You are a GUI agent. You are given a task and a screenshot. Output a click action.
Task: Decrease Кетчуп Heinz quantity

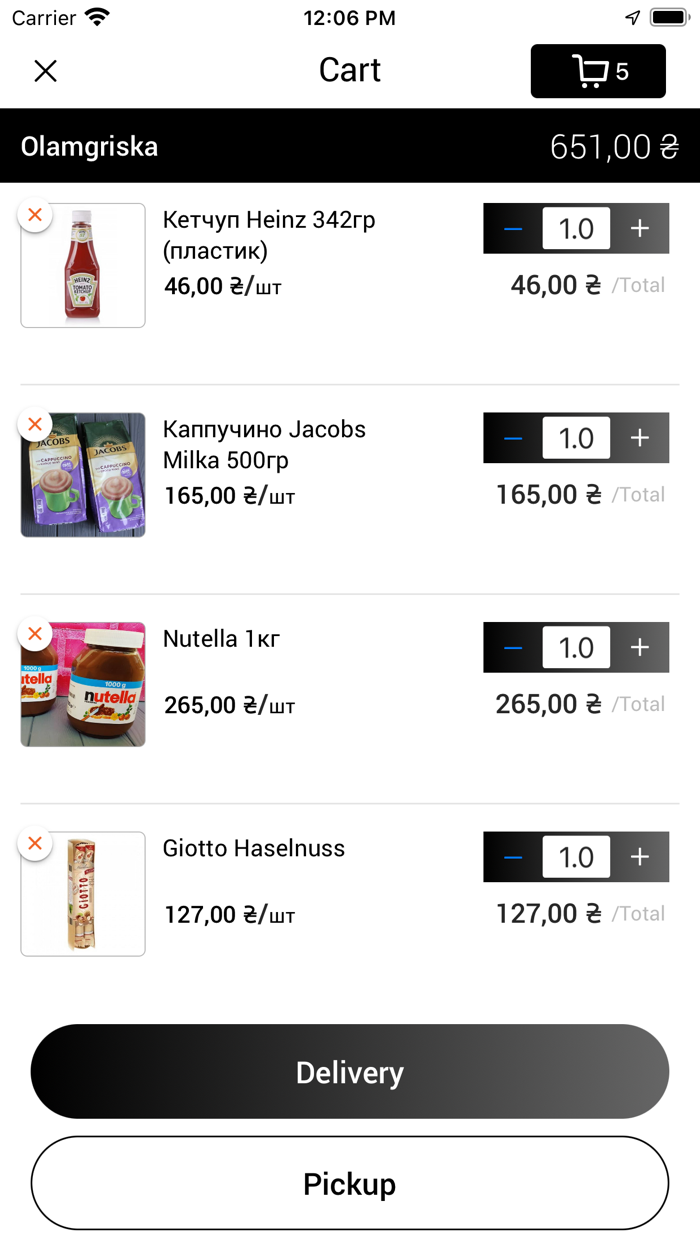click(x=513, y=229)
